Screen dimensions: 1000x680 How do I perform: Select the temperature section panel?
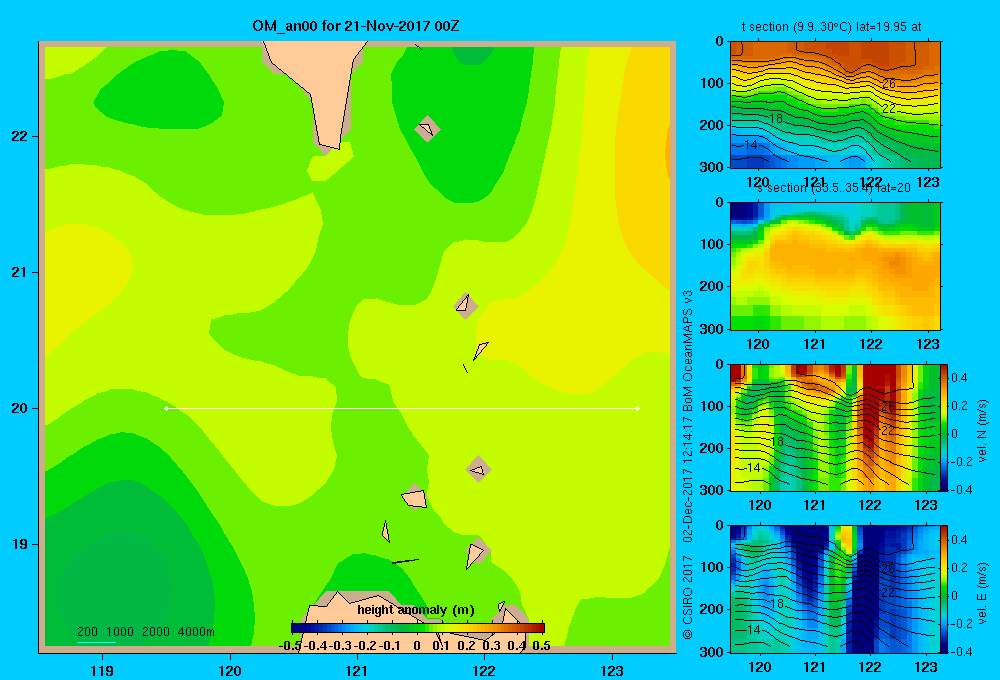pos(835,105)
